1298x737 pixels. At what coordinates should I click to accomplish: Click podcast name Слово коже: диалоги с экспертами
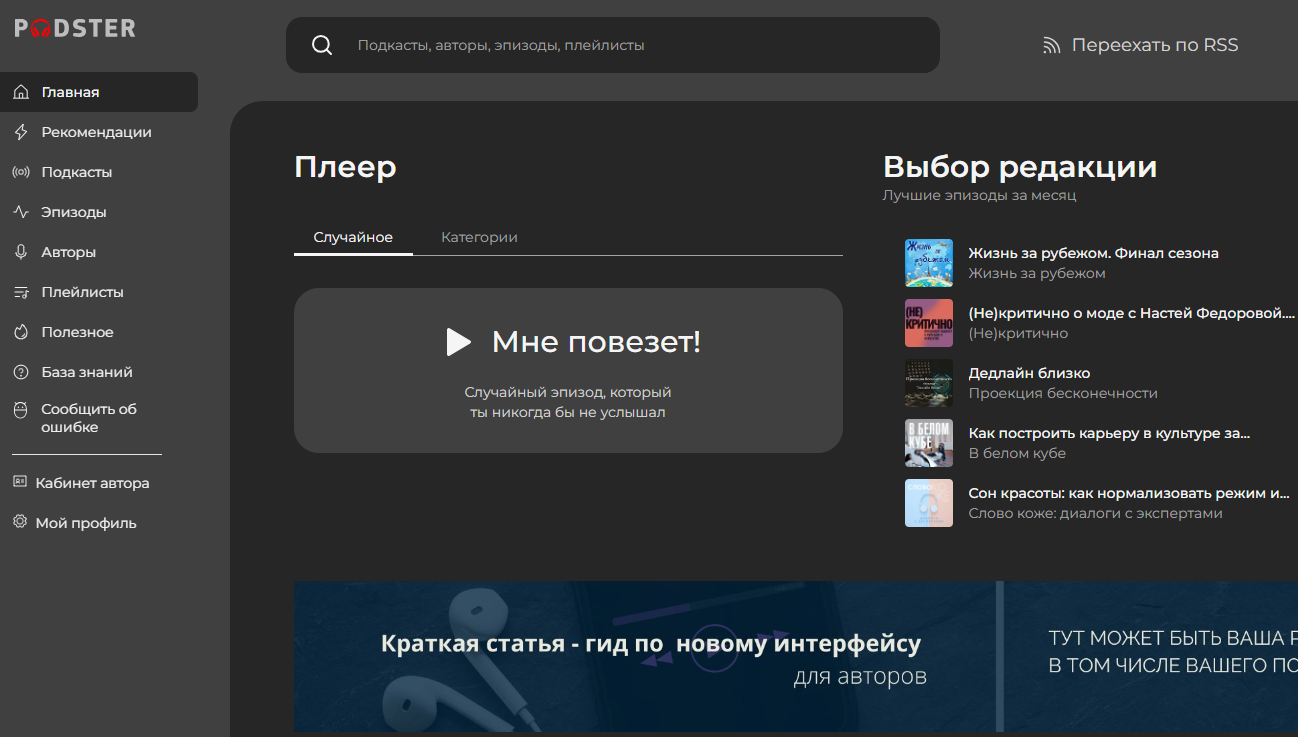[1095, 513]
